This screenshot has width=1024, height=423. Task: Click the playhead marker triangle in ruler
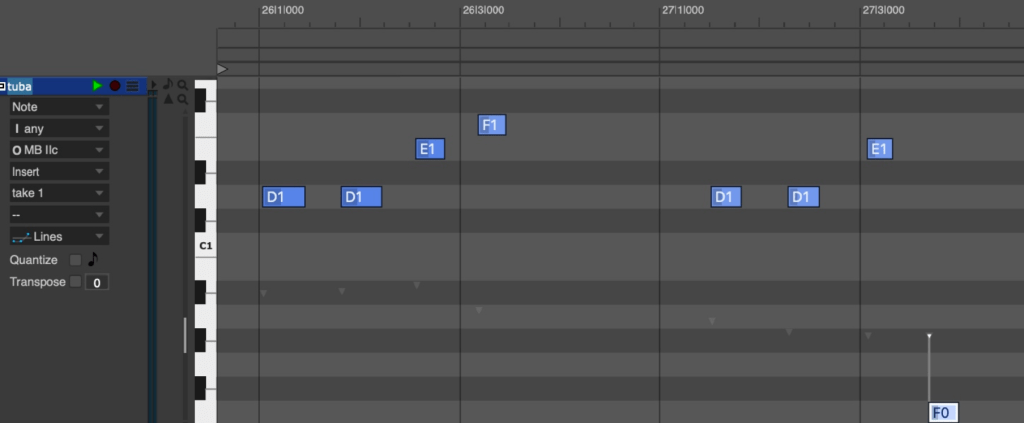[x=222, y=69]
